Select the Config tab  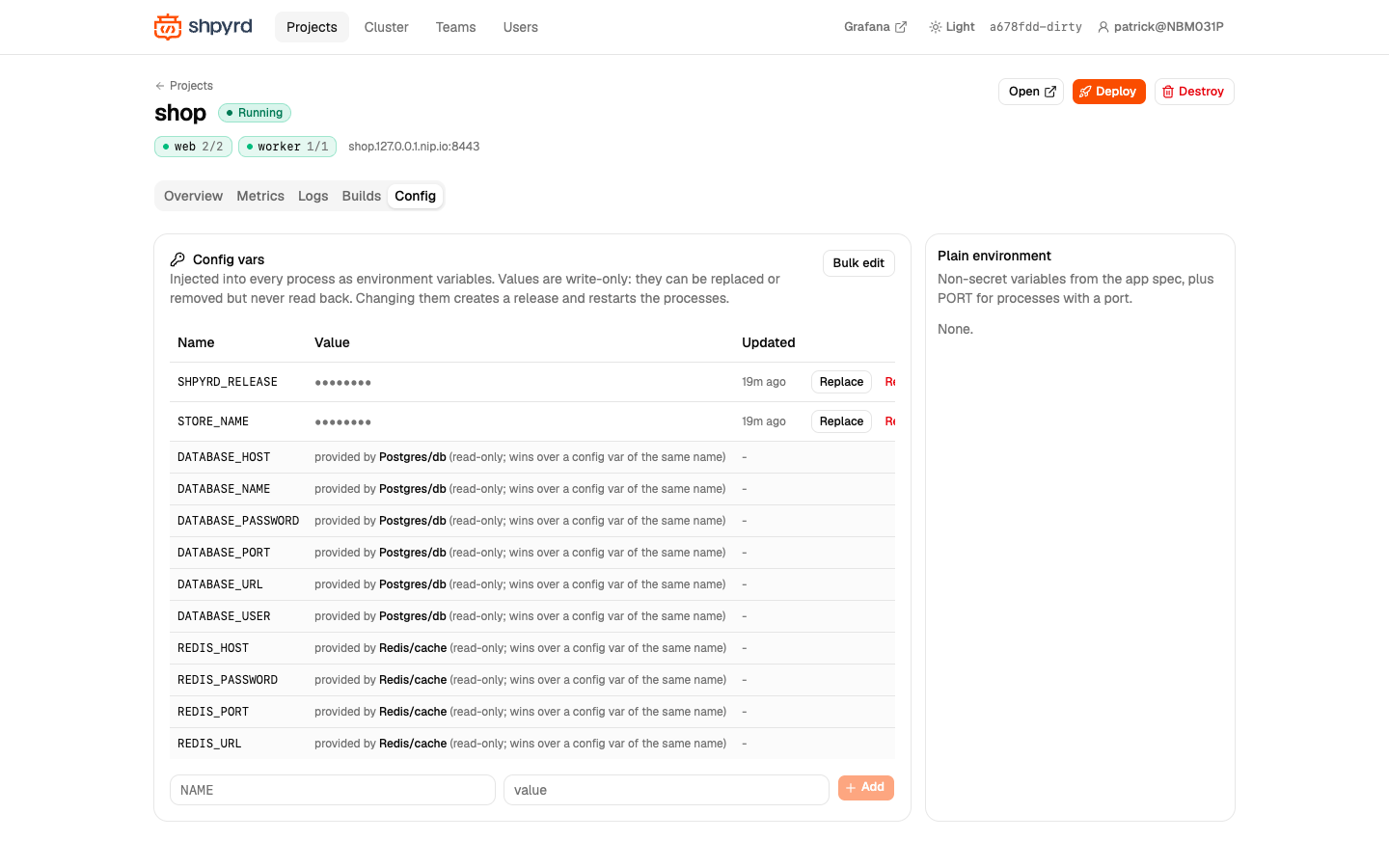click(416, 196)
